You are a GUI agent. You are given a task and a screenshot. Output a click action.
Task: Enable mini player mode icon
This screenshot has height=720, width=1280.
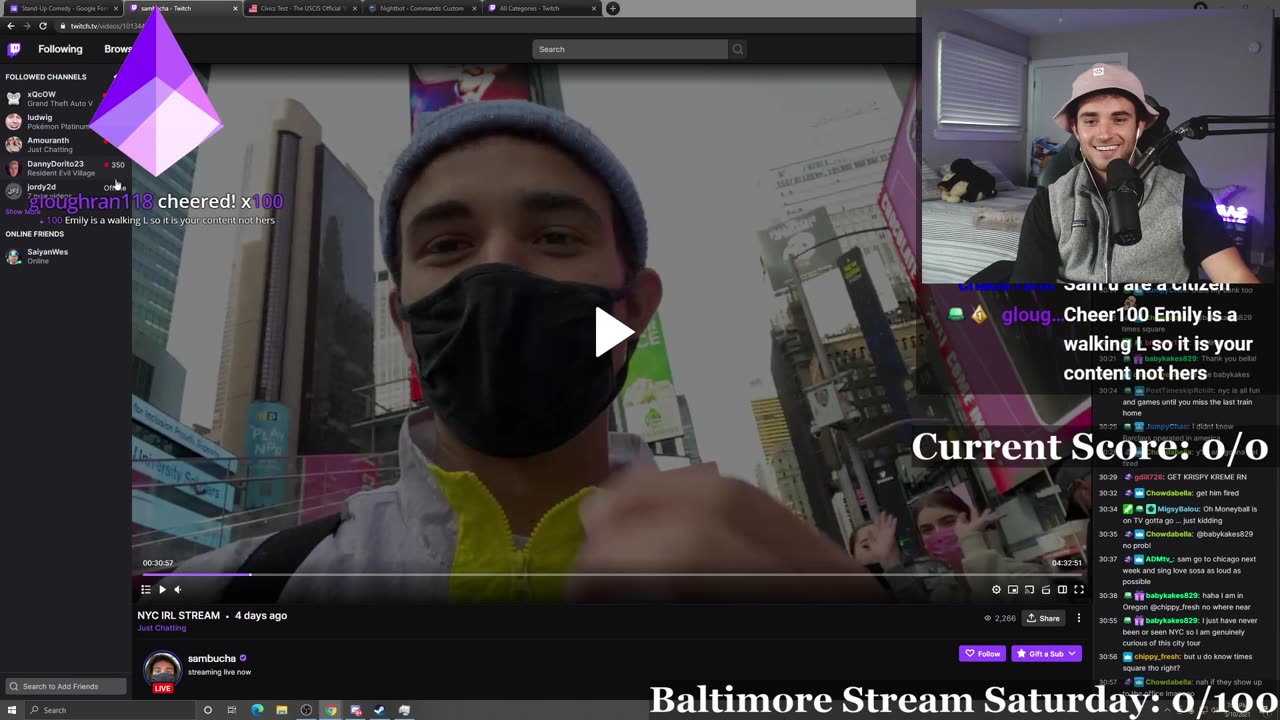click(x=1013, y=590)
